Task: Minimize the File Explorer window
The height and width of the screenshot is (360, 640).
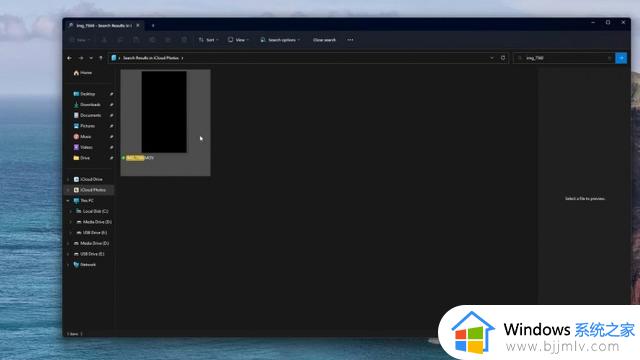Action: 593,22
